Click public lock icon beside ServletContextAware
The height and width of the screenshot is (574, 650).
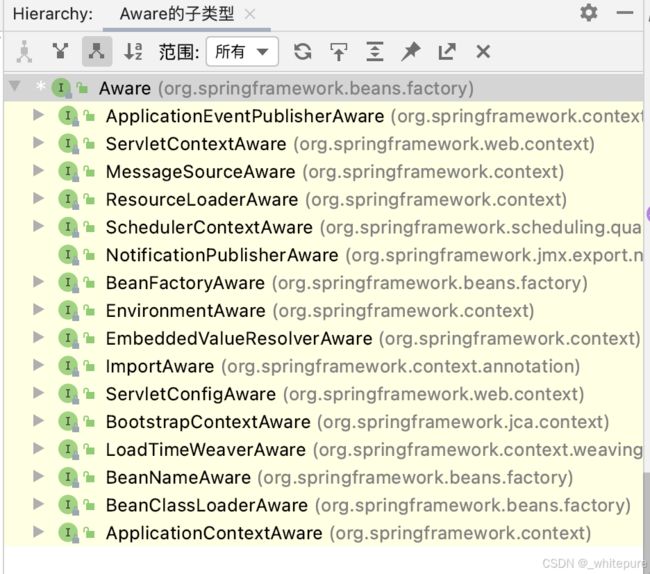89,144
